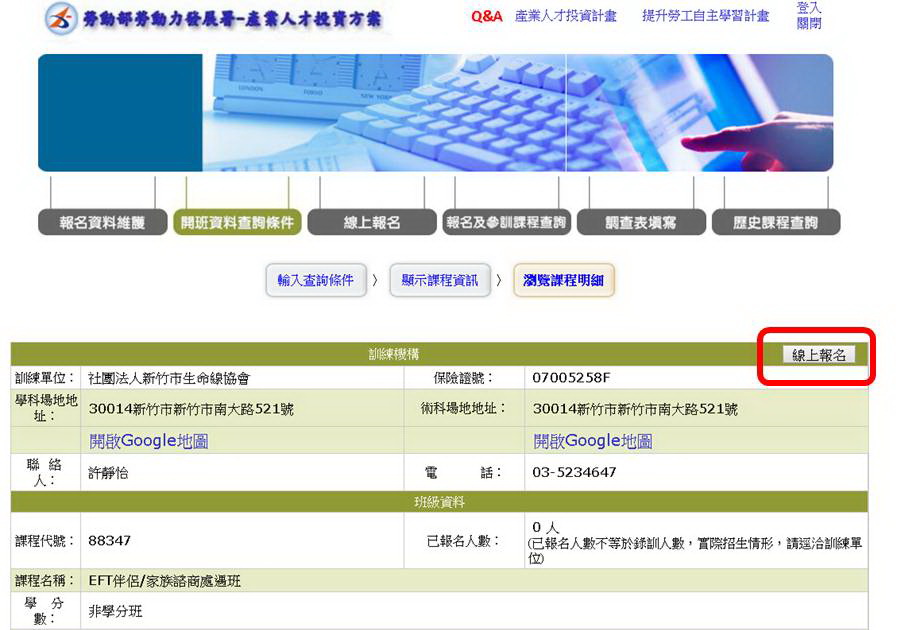Screen dimensions: 897x630
Task: Select the 瀏覽課程明細 step
Action: point(563,280)
